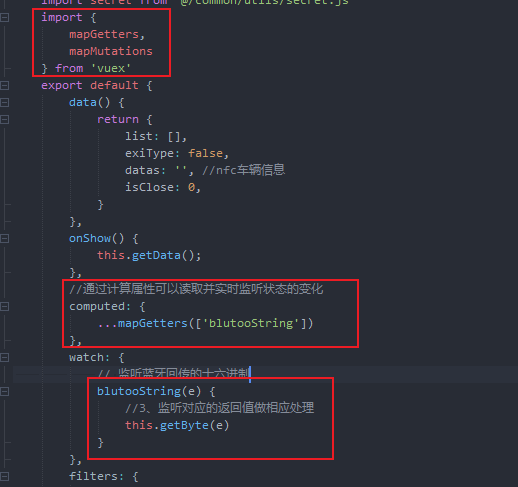Click the nfc comment after datas
The height and width of the screenshot is (487, 518).
click(x=244, y=170)
